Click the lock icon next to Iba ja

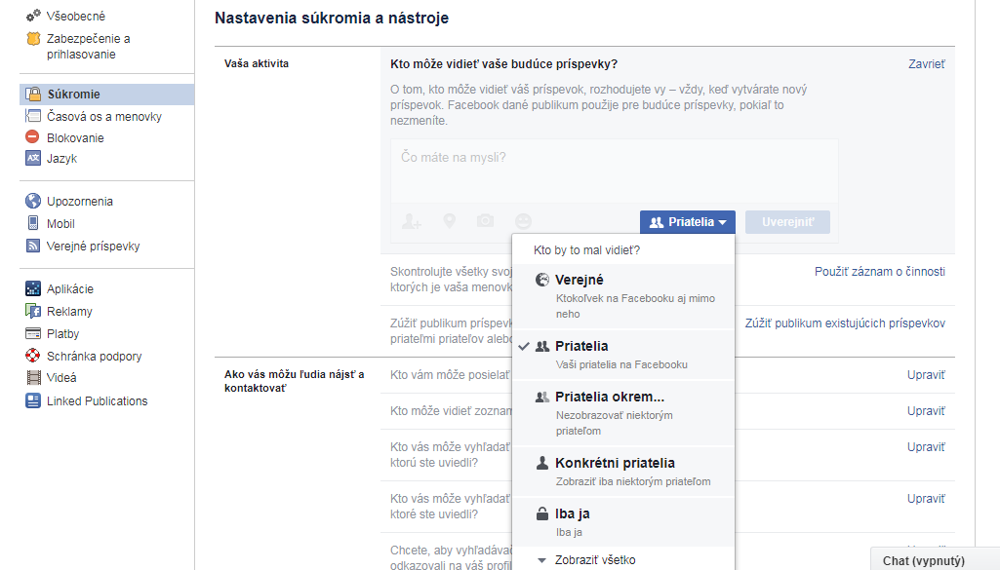coord(542,513)
